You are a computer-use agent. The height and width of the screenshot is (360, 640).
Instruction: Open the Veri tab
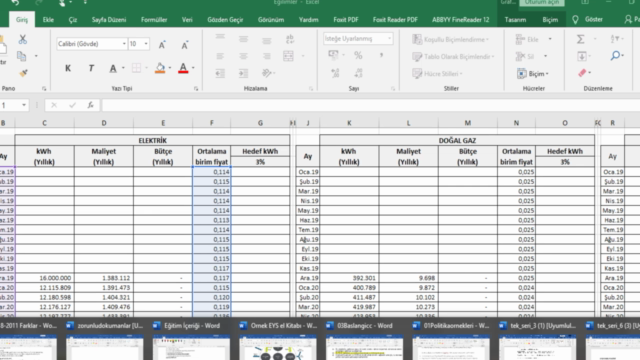187,20
